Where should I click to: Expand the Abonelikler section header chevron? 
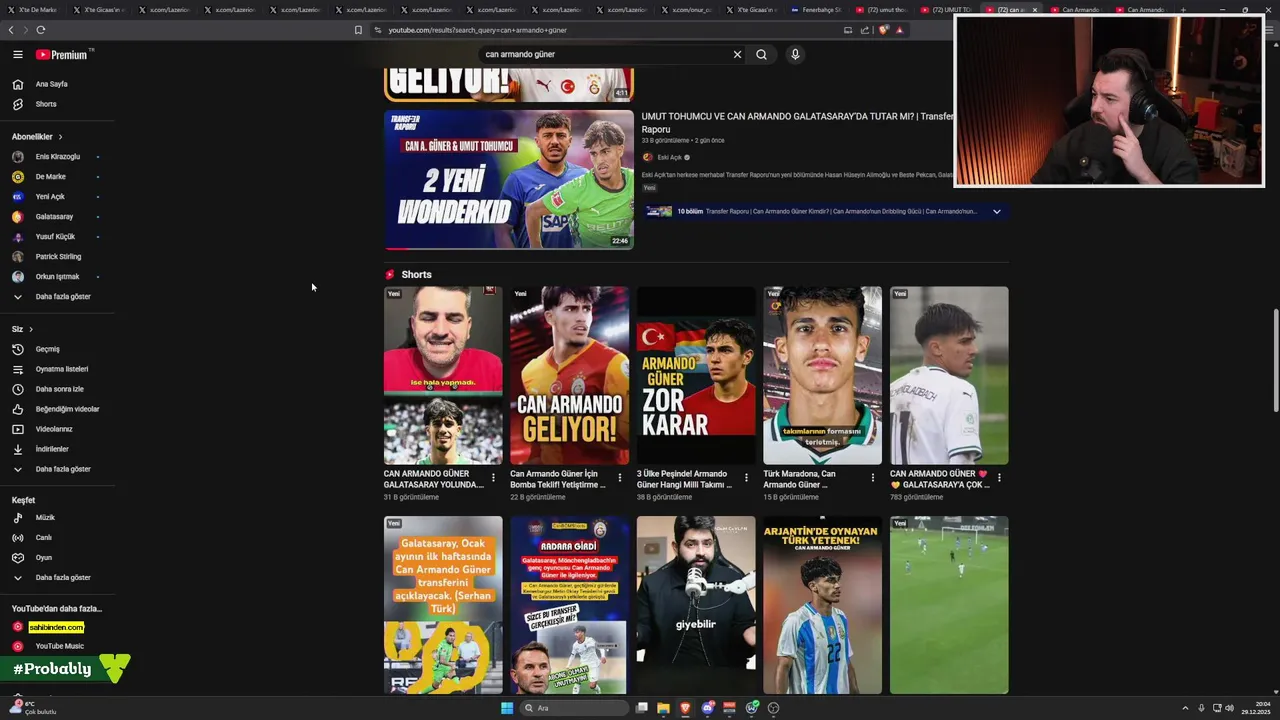point(60,137)
